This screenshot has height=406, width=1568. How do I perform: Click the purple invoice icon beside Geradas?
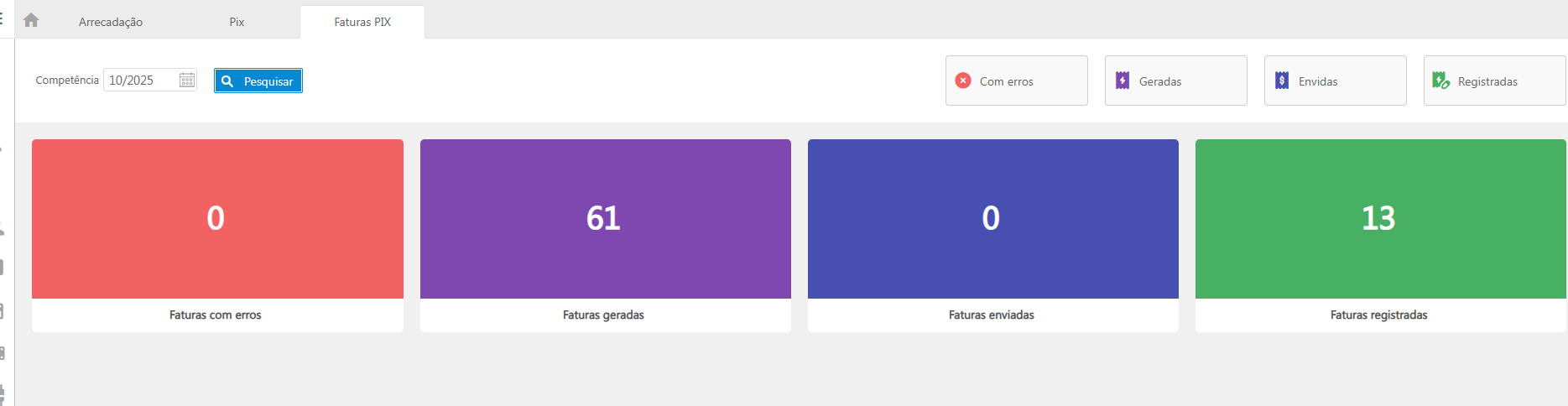(1123, 81)
